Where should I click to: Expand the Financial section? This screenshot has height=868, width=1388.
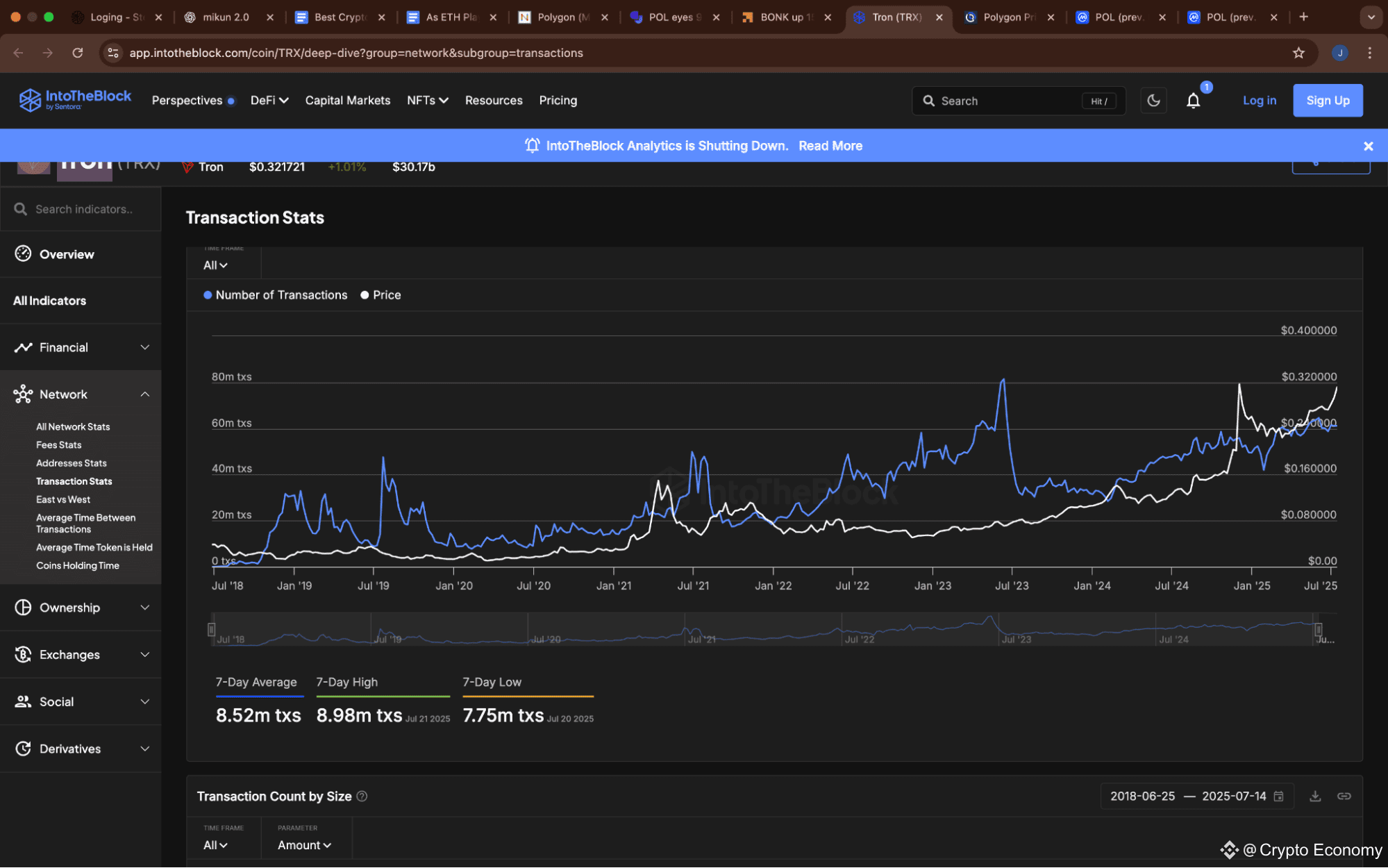tap(81, 347)
